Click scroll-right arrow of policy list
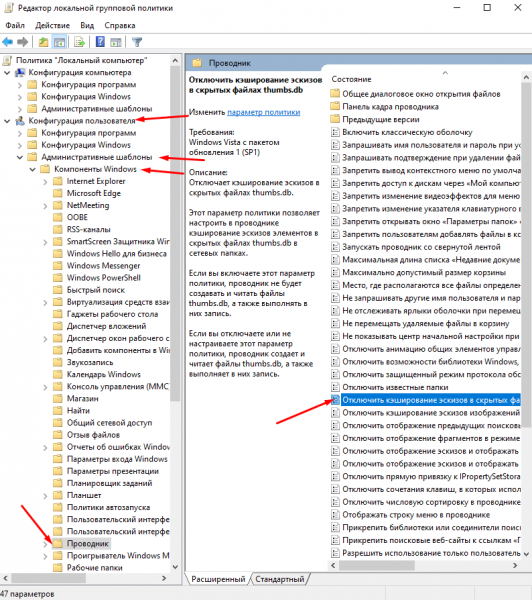This screenshot has height=600, width=532. click(515, 565)
